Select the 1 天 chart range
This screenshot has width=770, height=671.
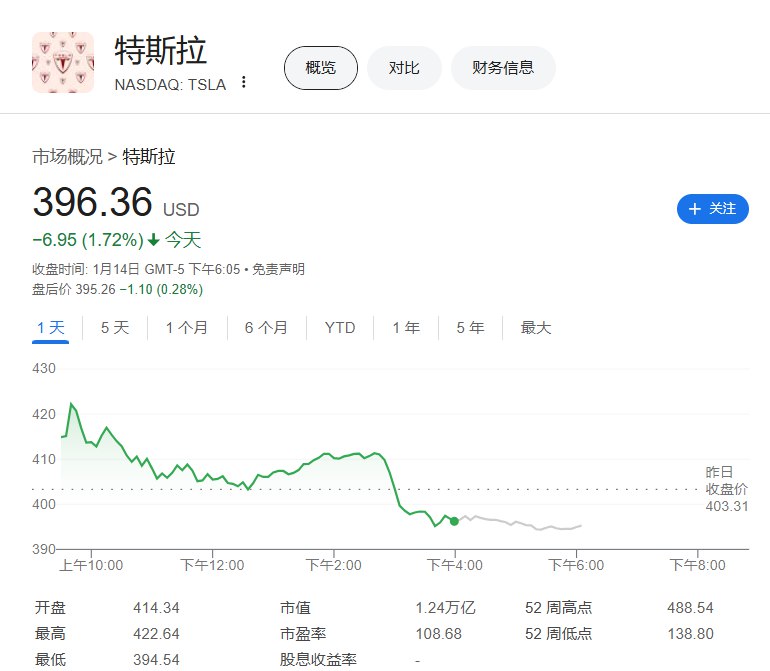coord(51,328)
